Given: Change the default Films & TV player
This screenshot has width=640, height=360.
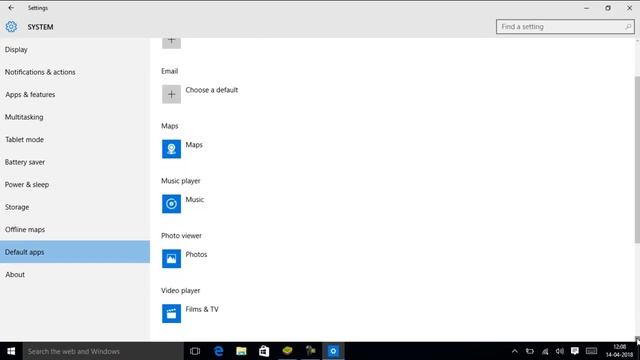Looking at the screenshot, I should 202,309.
